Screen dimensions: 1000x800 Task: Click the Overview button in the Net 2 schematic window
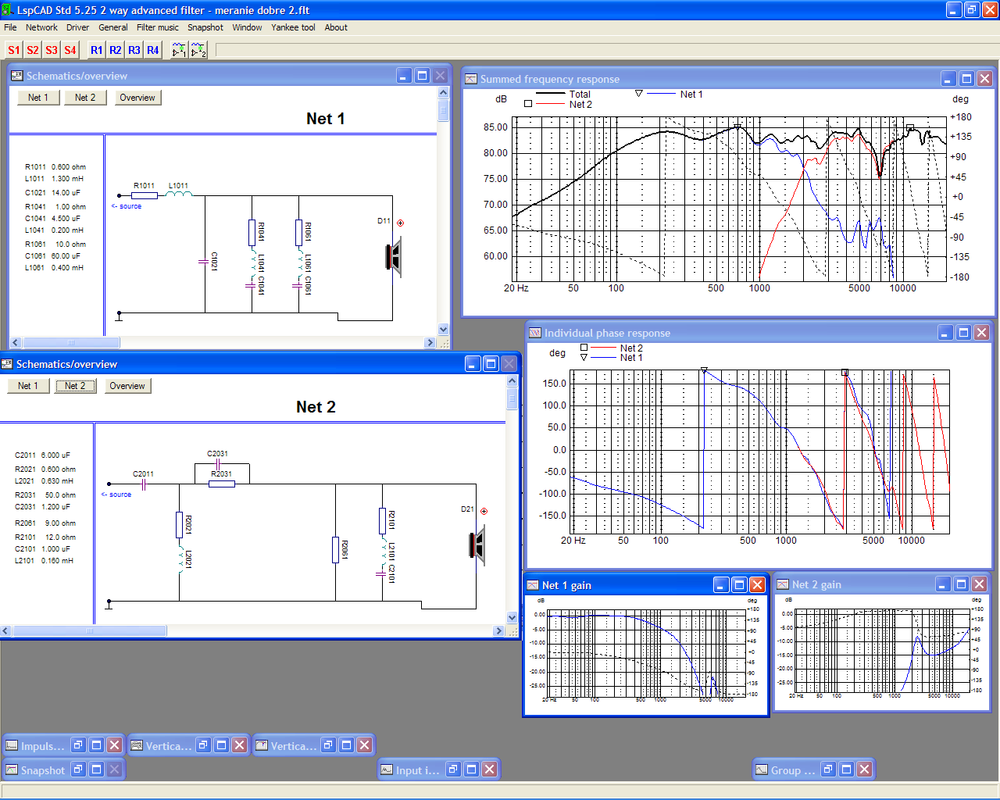pos(127,386)
